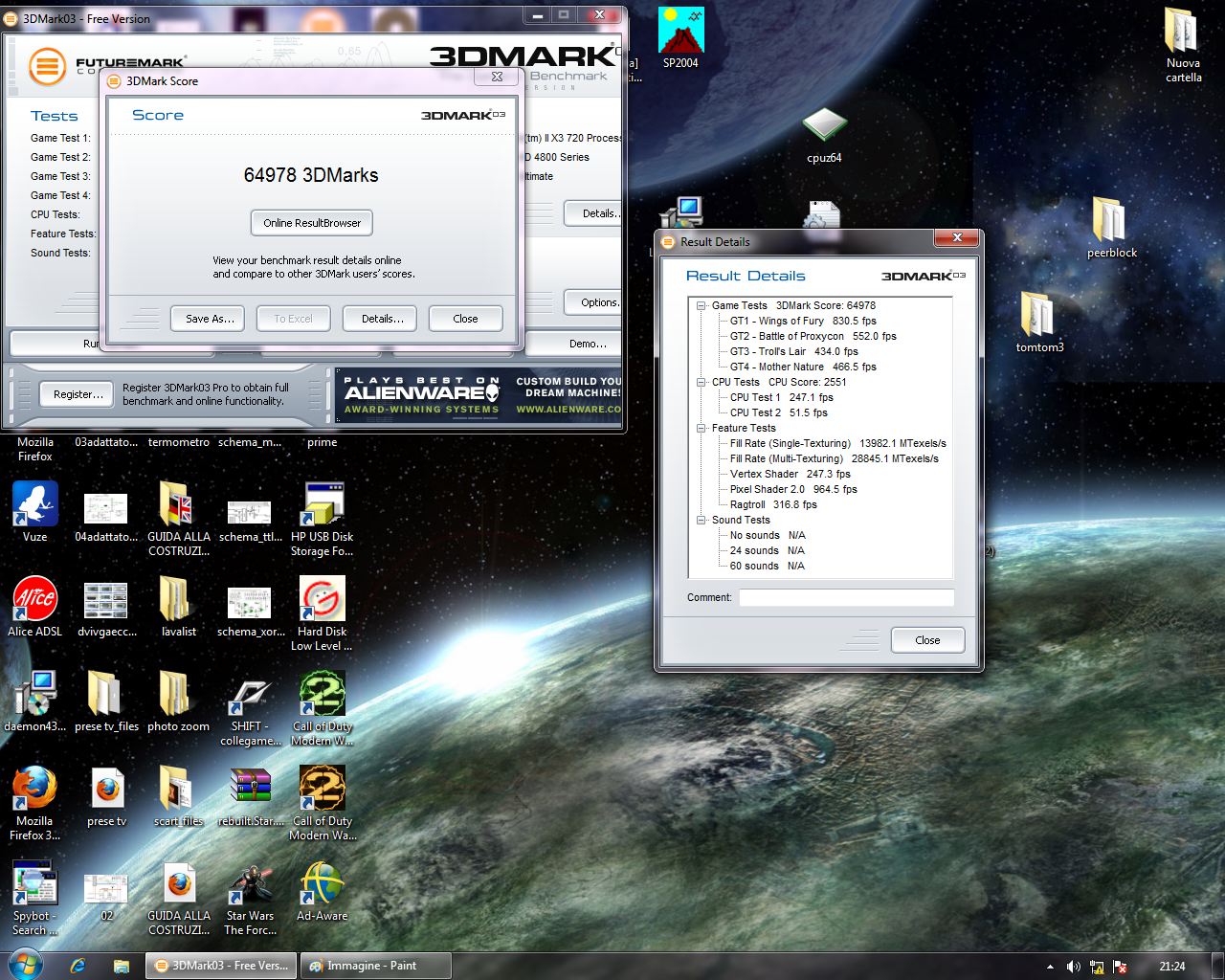Select the Ragtroll result row
Viewport: 1225px width, 980px height.
pos(773,505)
